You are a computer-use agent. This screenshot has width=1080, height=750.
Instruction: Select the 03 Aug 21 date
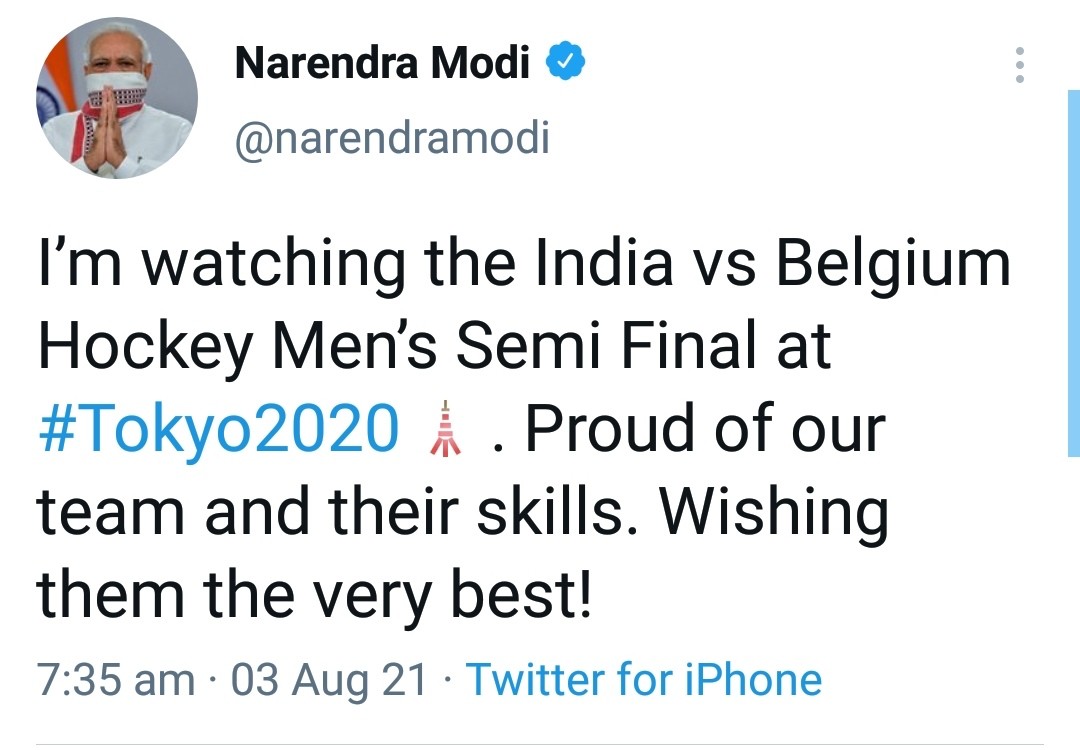click(x=329, y=680)
